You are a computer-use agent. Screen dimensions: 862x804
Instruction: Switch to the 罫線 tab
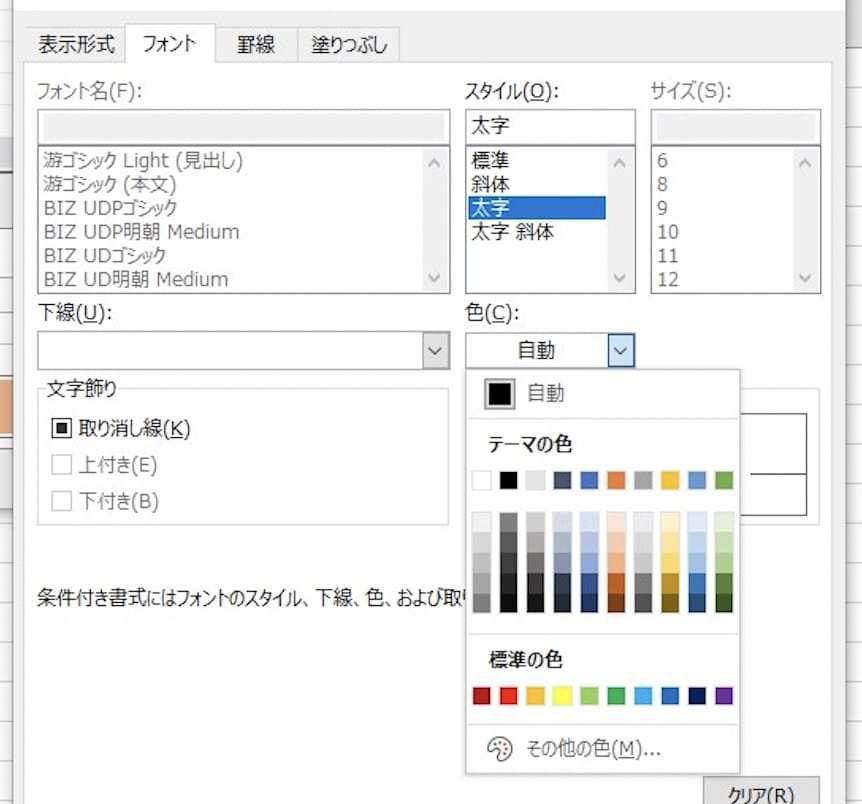tap(256, 45)
